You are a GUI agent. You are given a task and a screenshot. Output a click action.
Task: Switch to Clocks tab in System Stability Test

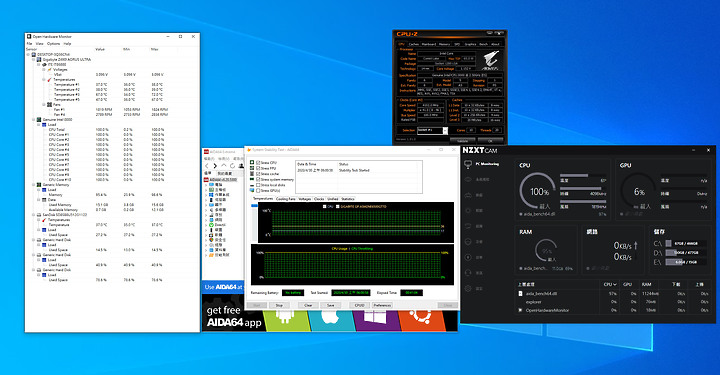[319, 199]
